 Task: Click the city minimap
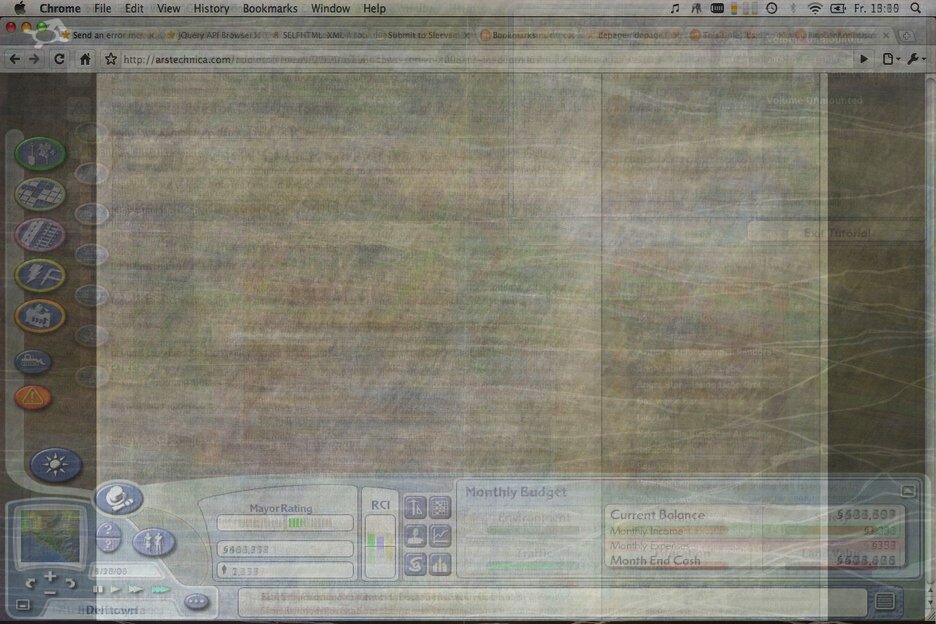50,536
